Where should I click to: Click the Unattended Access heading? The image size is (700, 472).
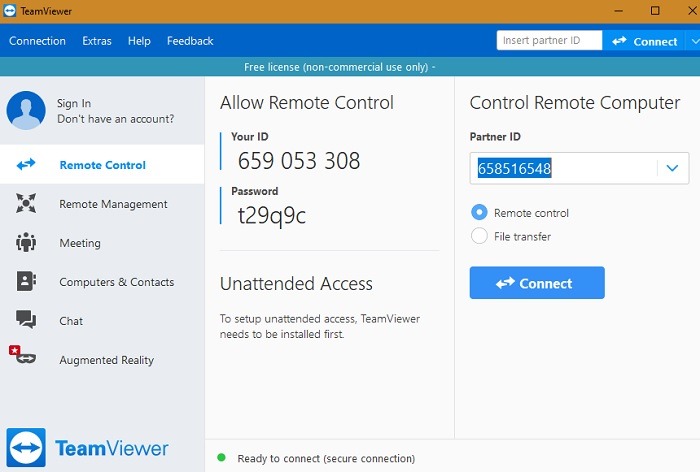click(296, 284)
